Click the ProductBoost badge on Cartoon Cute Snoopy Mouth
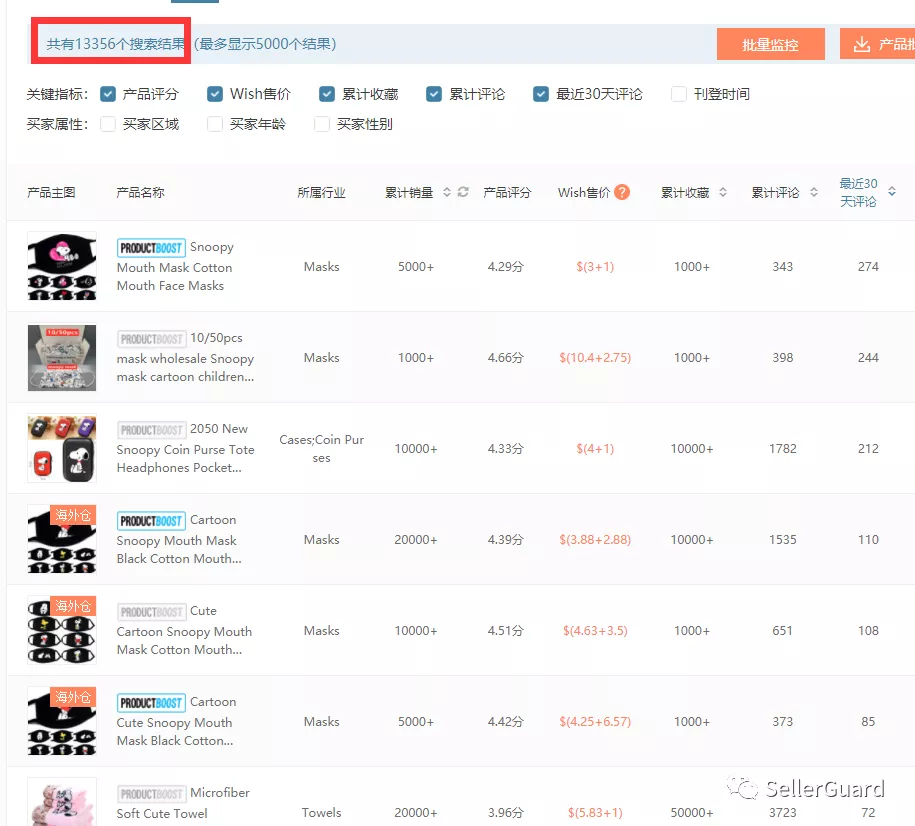915x826 pixels. click(x=151, y=703)
